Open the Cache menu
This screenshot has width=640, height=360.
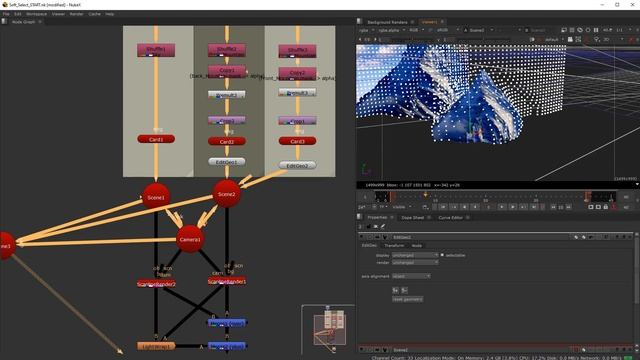[94, 14]
